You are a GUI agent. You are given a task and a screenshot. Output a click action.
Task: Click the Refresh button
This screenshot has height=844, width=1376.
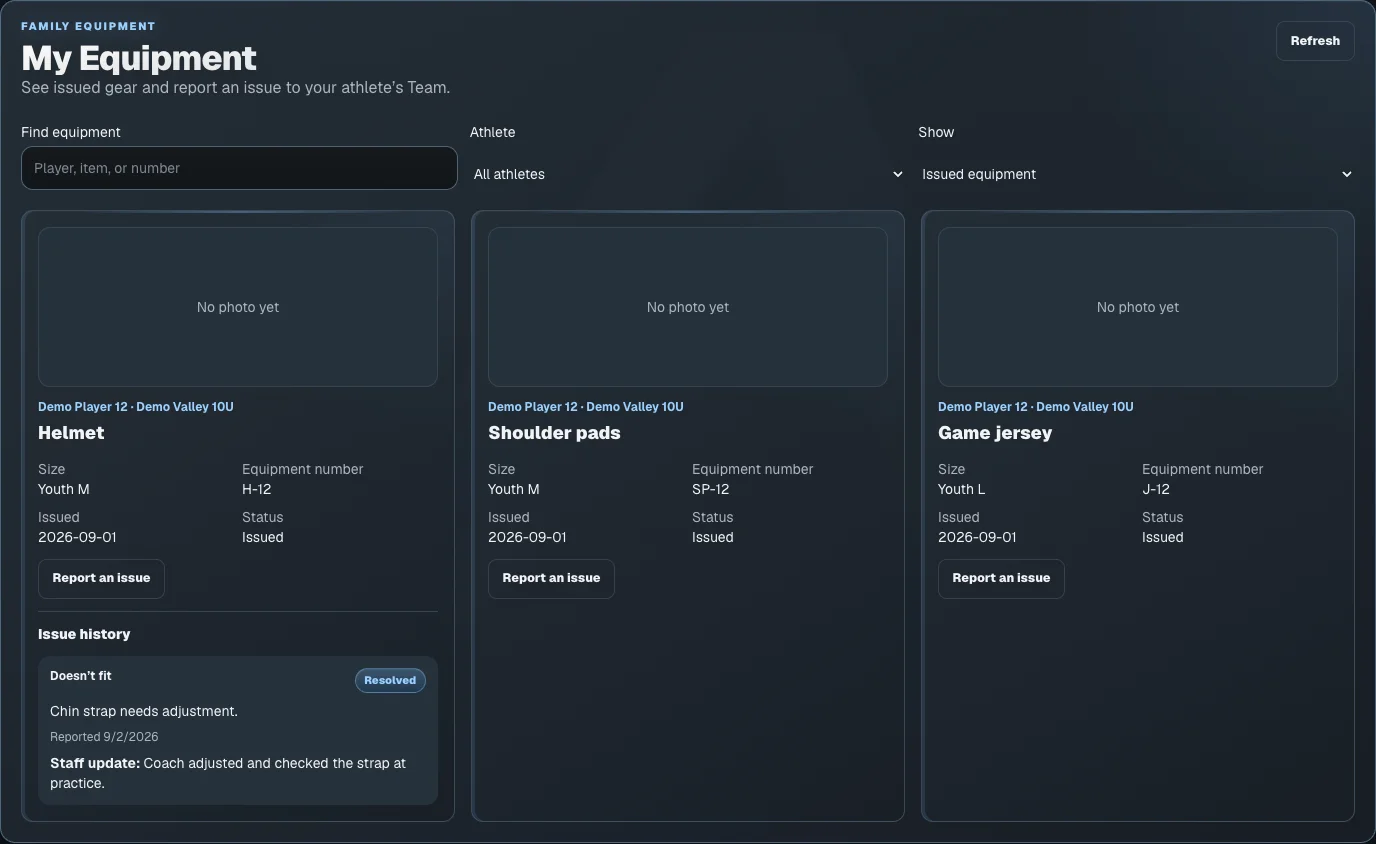1315,41
